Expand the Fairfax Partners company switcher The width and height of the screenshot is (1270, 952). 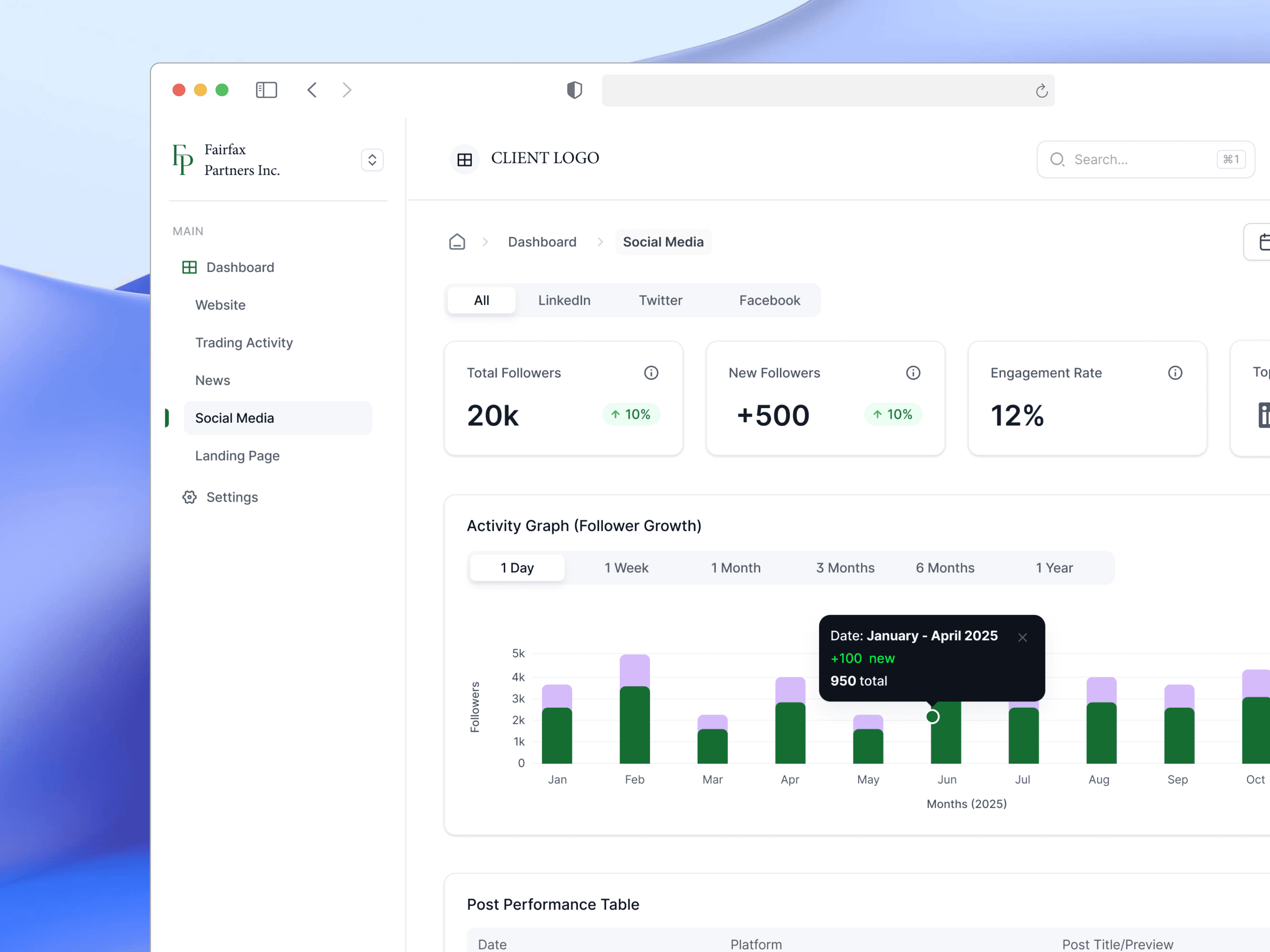coord(372,160)
